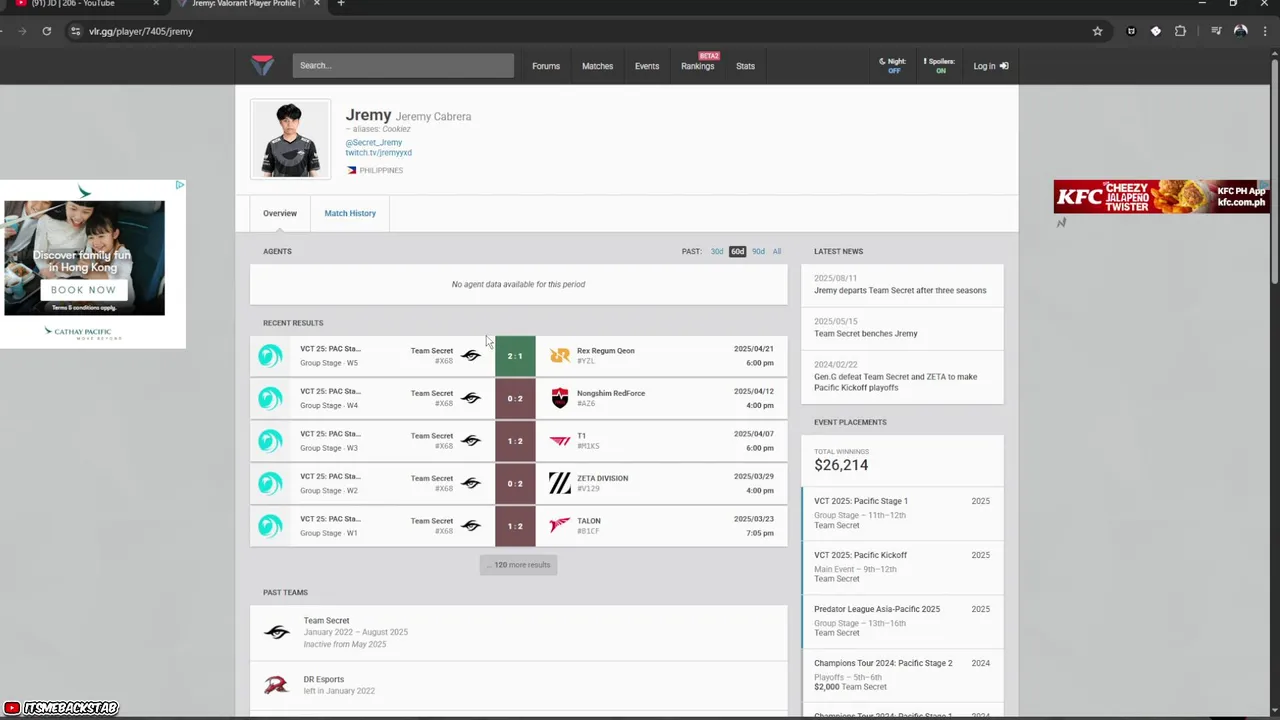Read news: Team Secret benches Jremy
This screenshot has width=1280, height=720.
[902, 328]
